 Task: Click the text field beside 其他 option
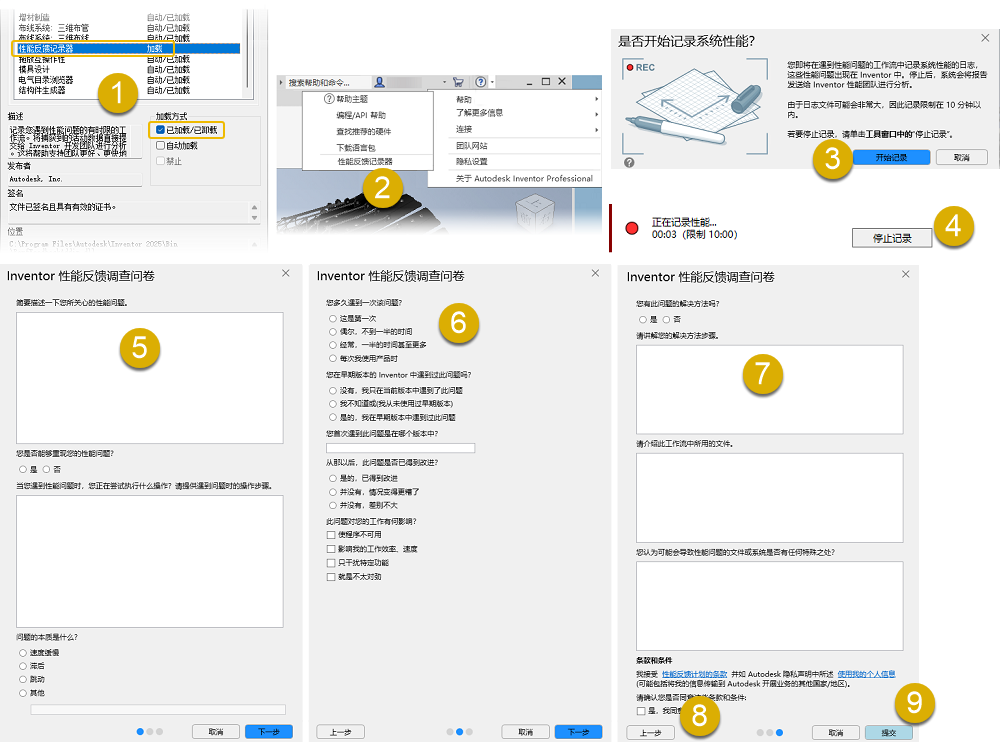158,709
